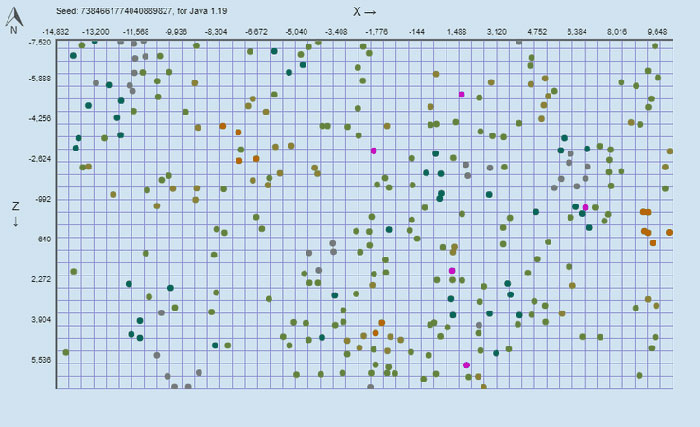
Task: Select the -144 X-axis coordinate label
Action: click(x=417, y=32)
